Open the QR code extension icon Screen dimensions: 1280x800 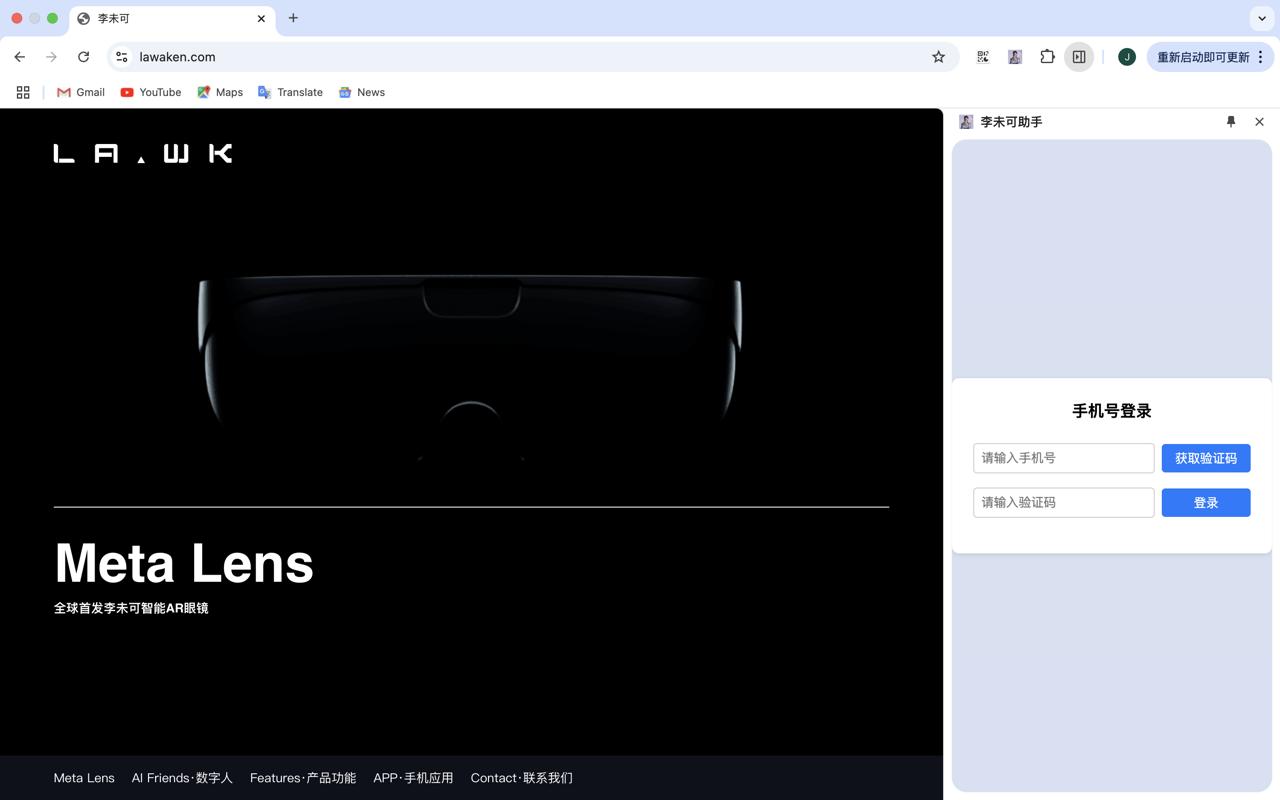pyautogui.click(x=983, y=57)
